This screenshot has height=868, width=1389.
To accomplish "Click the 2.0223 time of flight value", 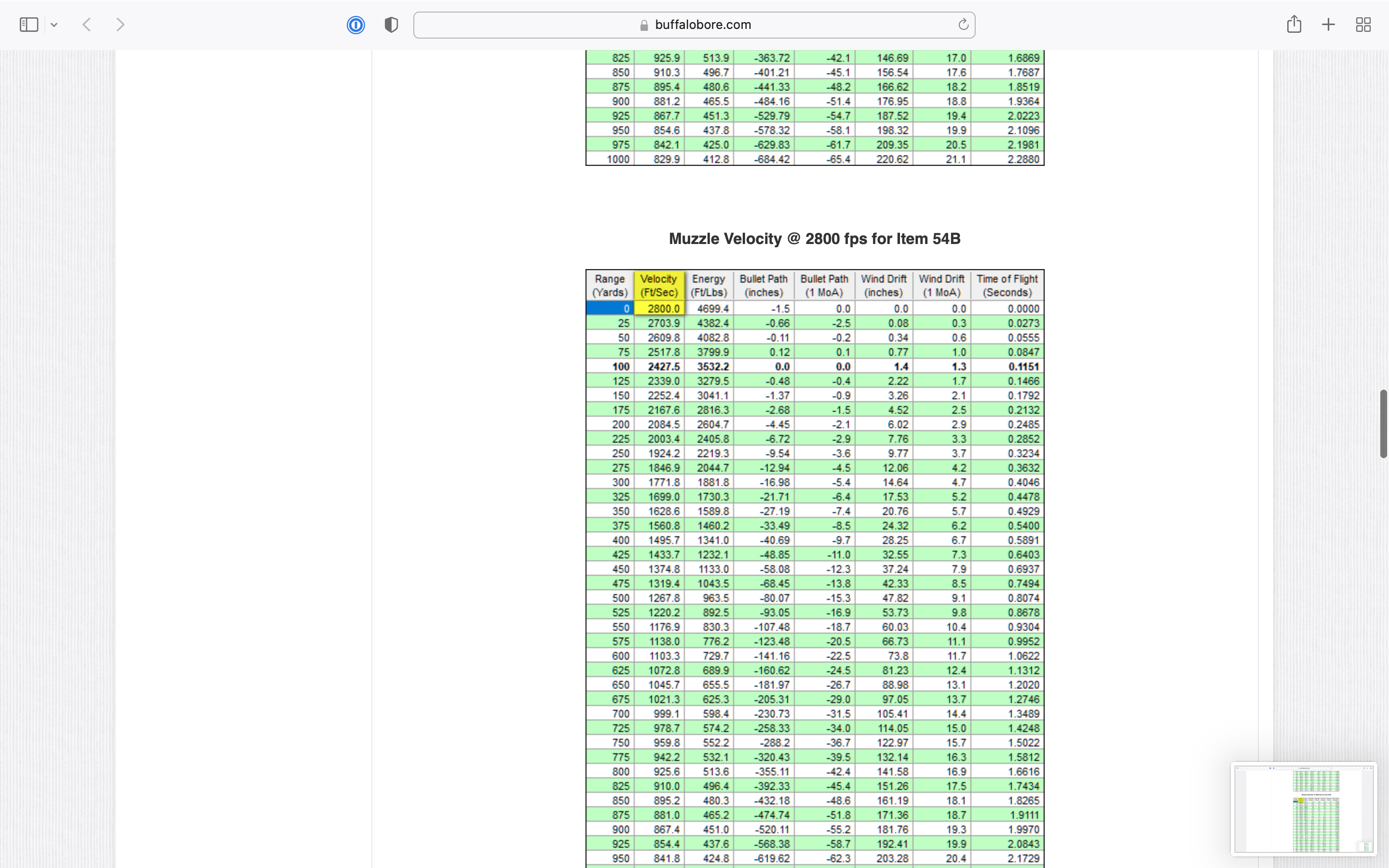I will [x=1008, y=116].
